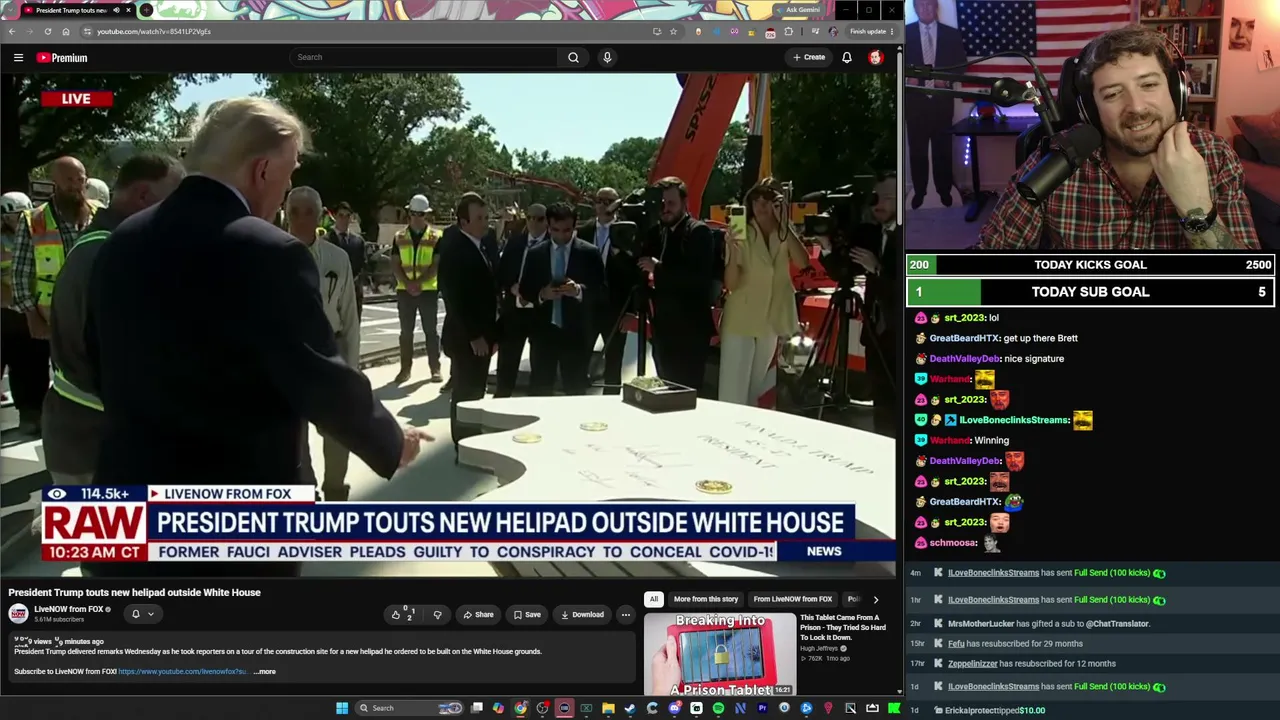Open the channel notification bell dropdown
This screenshot has height=720, width=1280.
pos(143,614)
